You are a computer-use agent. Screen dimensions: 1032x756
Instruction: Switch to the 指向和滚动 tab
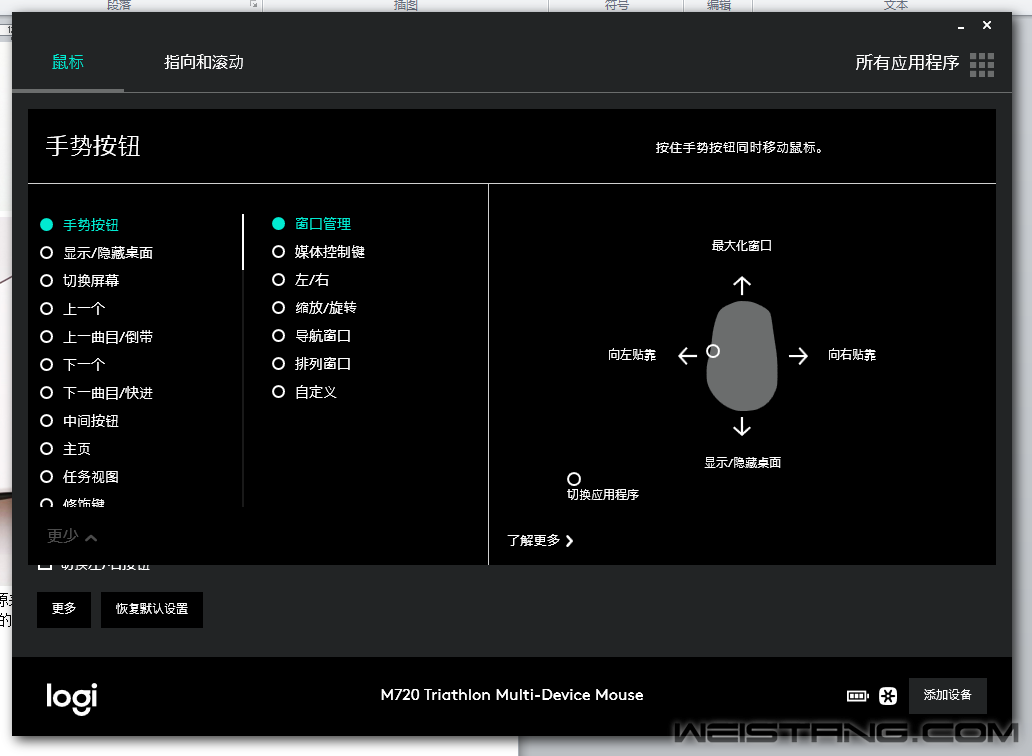pos(204,63)
